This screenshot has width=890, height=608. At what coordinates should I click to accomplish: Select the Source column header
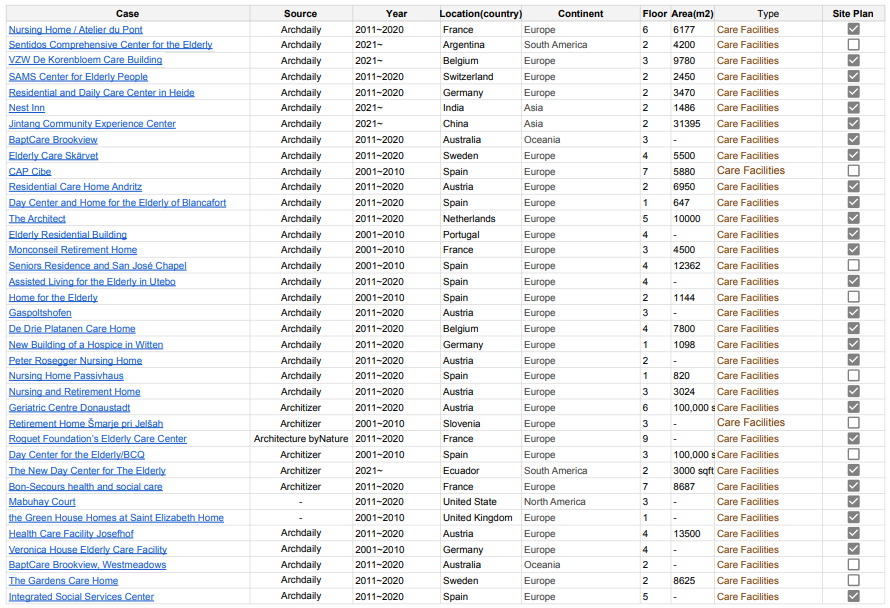pyautogui.click(x=301, y=14)
